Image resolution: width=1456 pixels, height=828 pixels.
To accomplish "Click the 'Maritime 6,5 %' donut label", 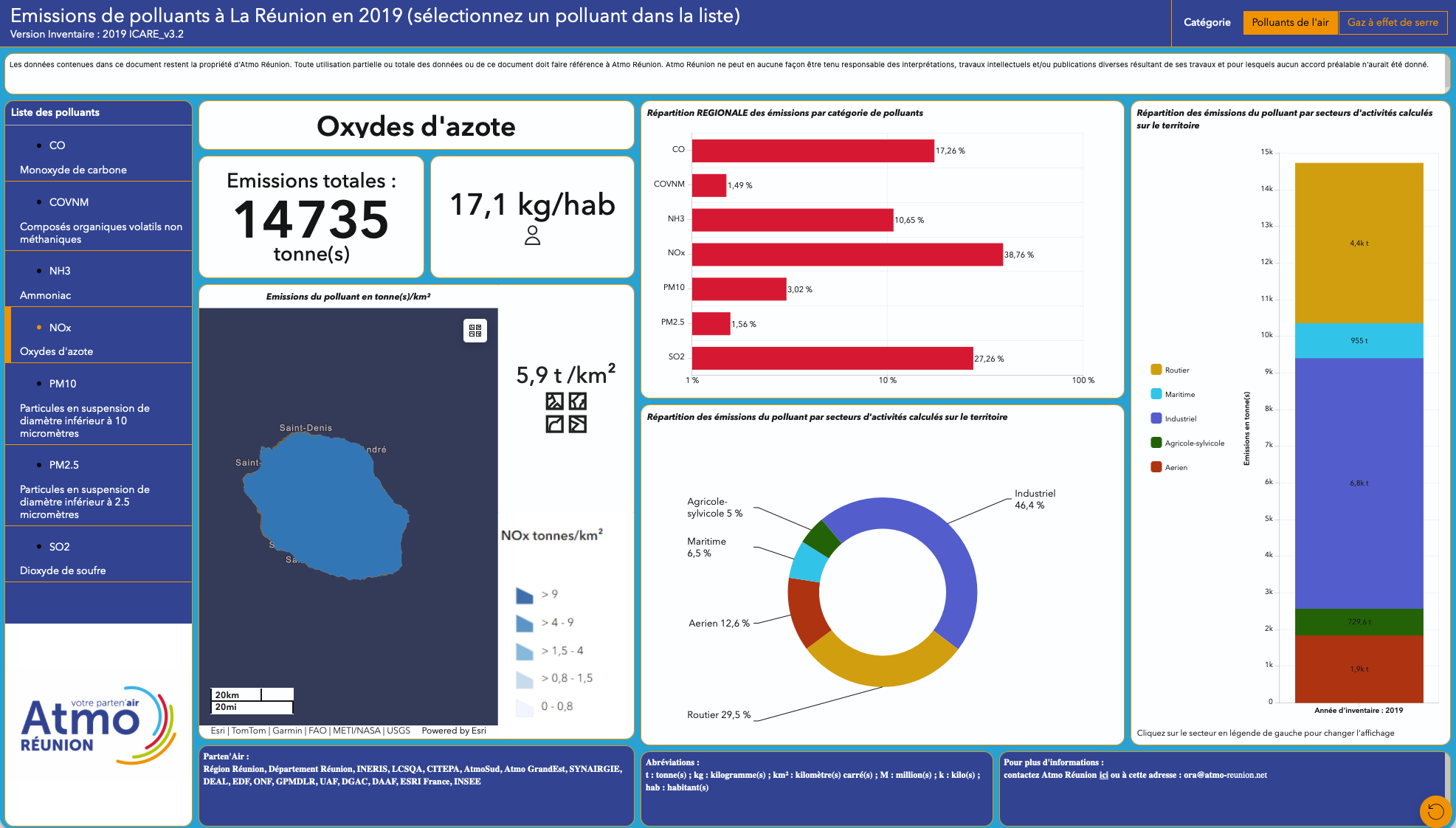I will (x=706, y=547).
